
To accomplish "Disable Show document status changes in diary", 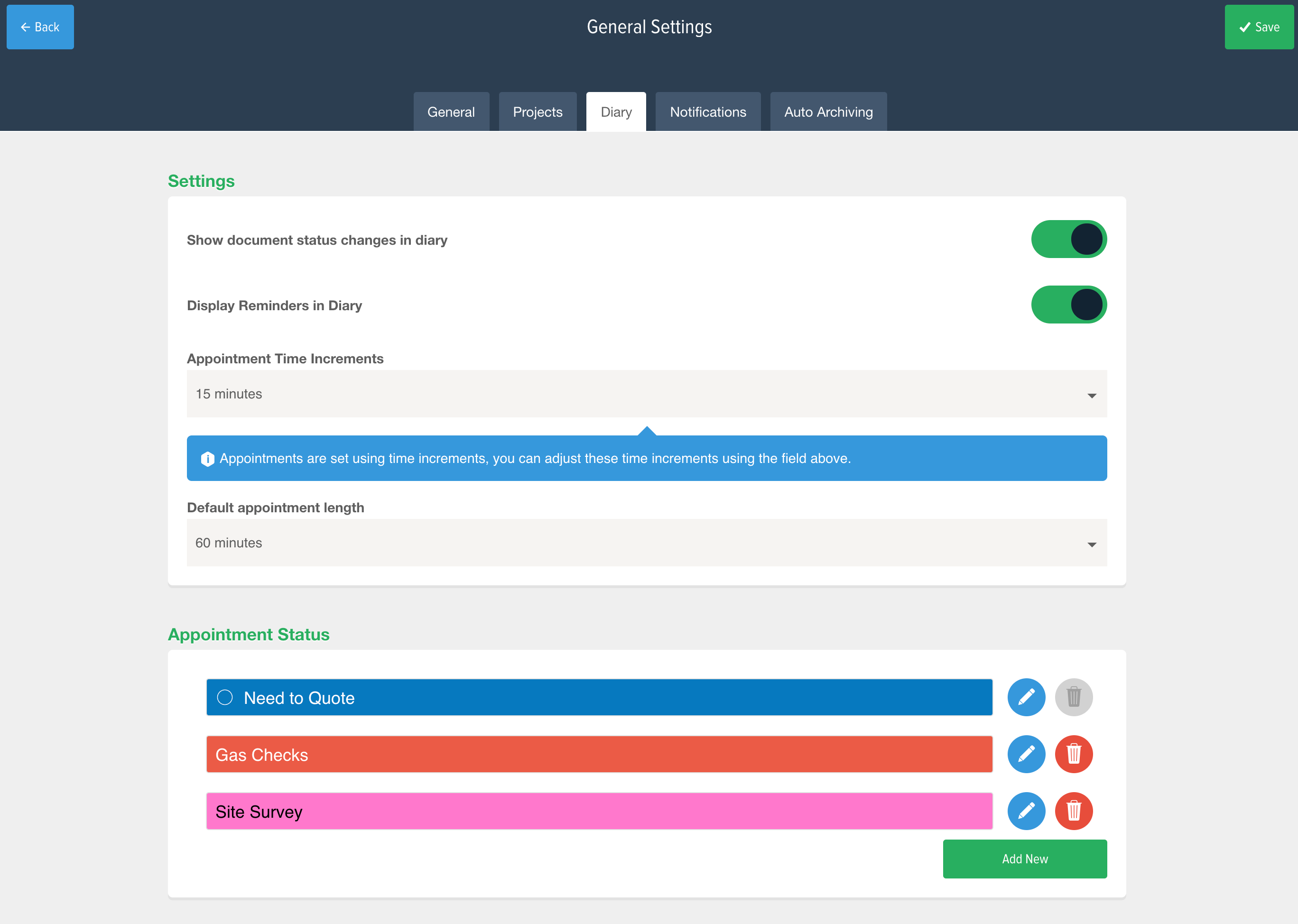I will (1069, 239).
